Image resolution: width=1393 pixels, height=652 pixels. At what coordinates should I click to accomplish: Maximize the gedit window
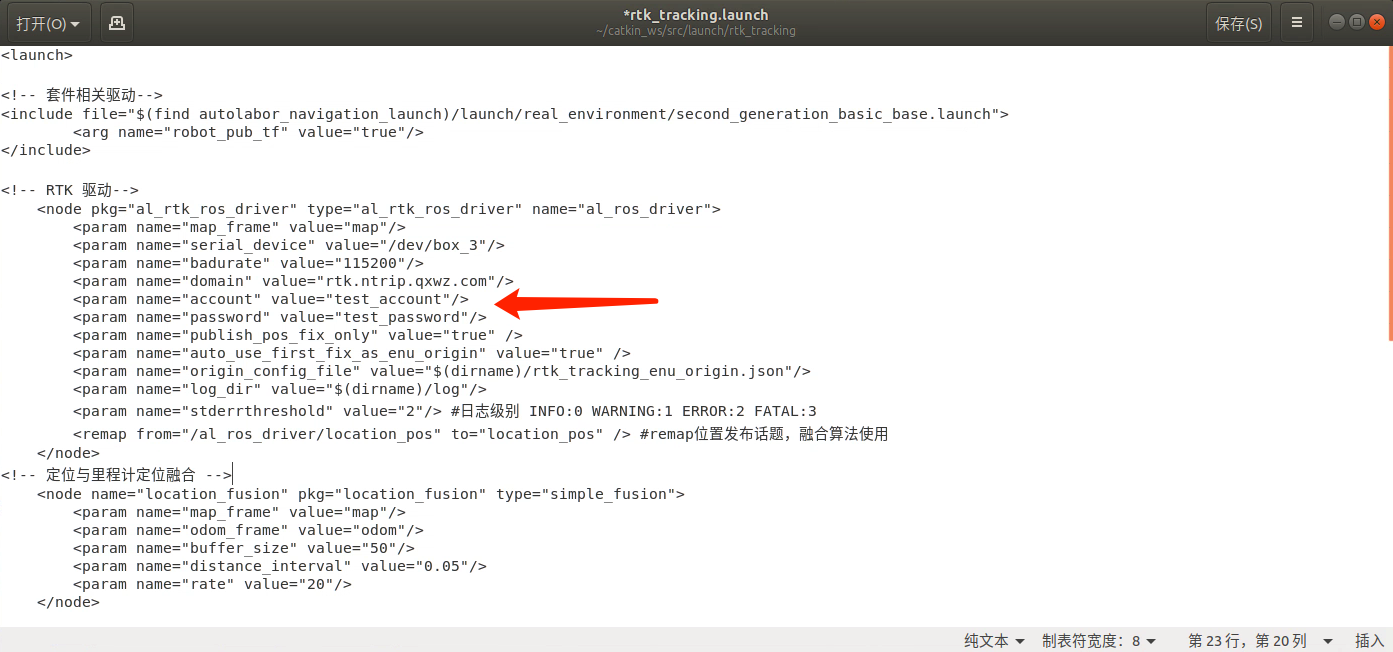[1357, 22]
